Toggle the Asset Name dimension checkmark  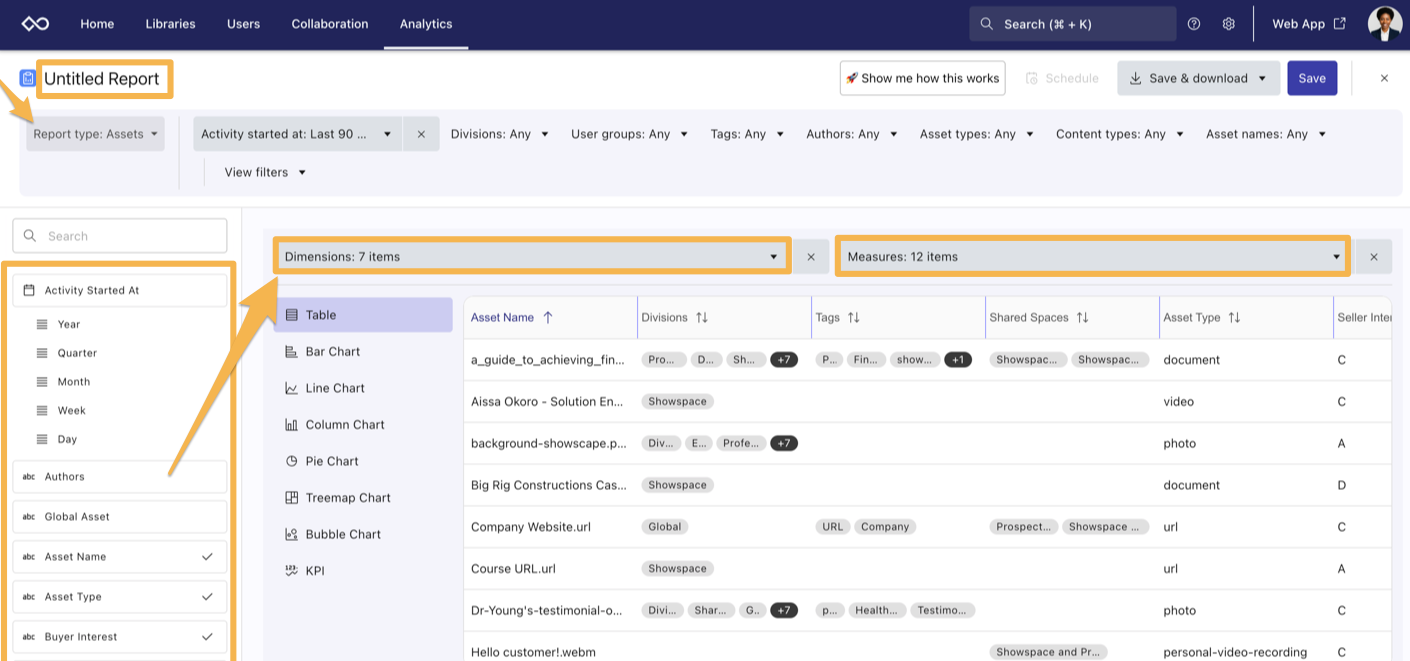coord(207,557)
